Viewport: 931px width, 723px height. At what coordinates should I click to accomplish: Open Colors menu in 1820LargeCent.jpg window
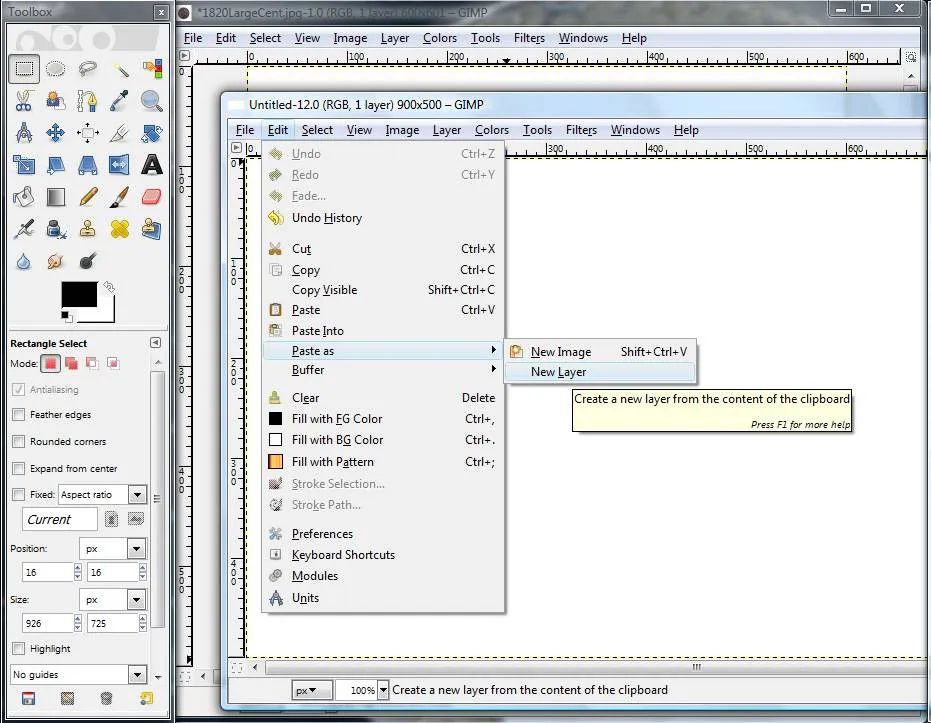tap(440, 38)
